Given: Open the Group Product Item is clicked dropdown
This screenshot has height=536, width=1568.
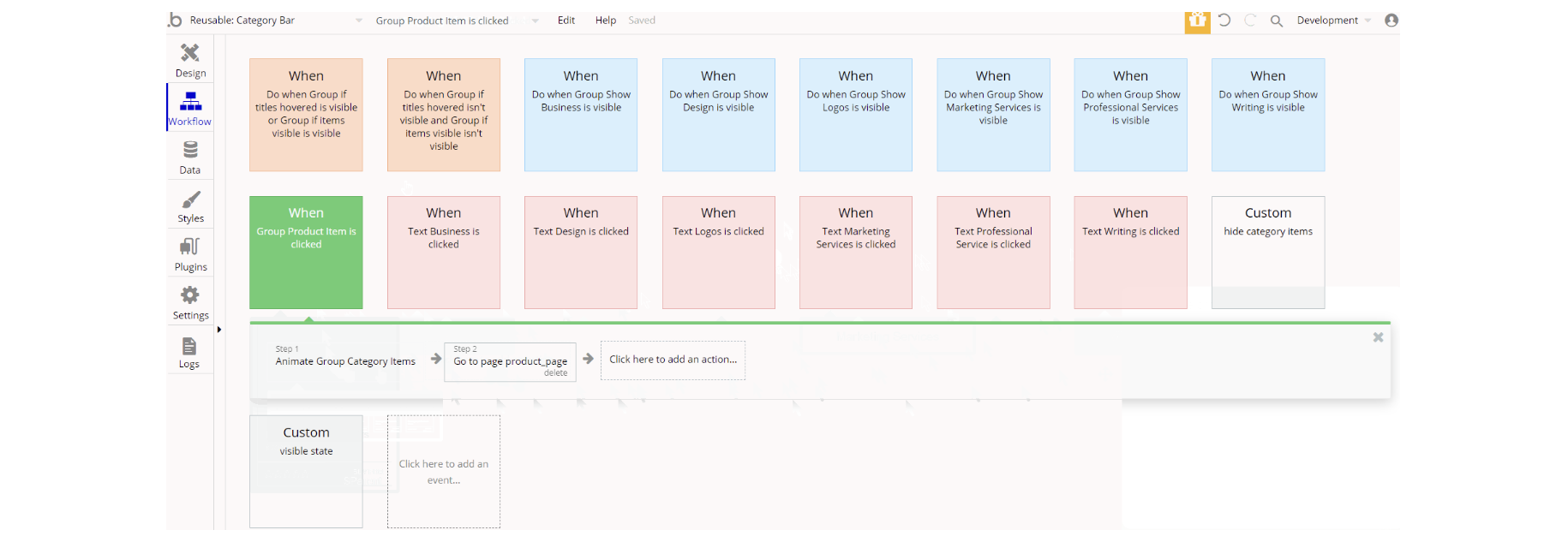Looking at the screenshot, I should (x=535, y=21).
